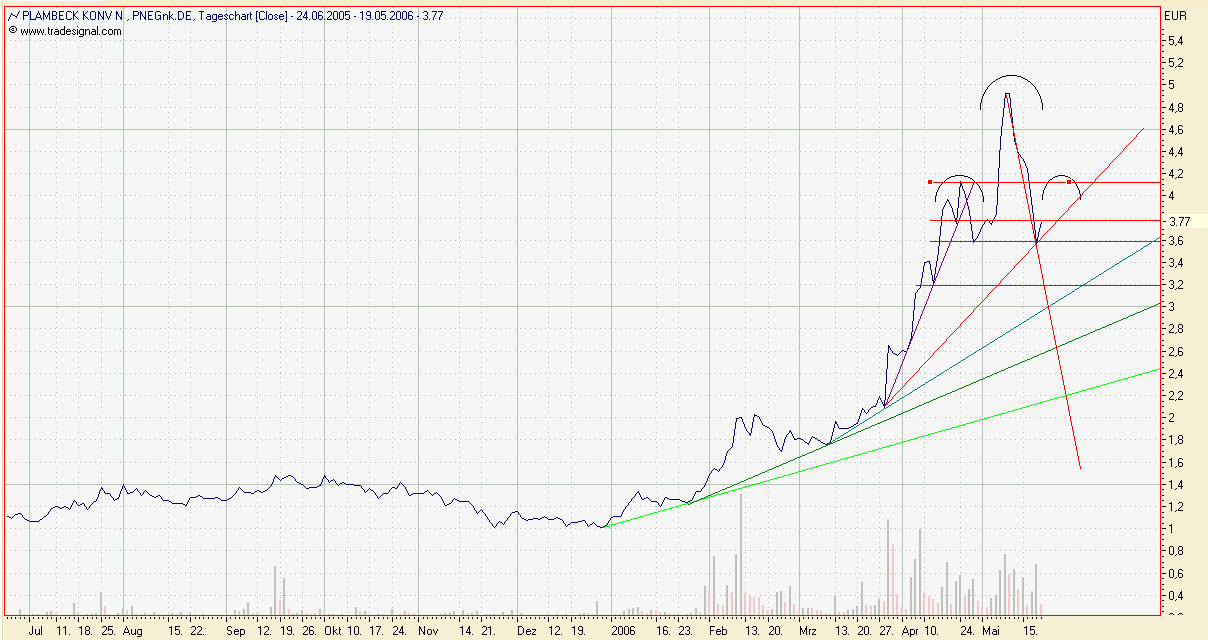Click the 4,6 value on the price axis
This screenshot has height=640, width=1208.
pos(1176,130)
